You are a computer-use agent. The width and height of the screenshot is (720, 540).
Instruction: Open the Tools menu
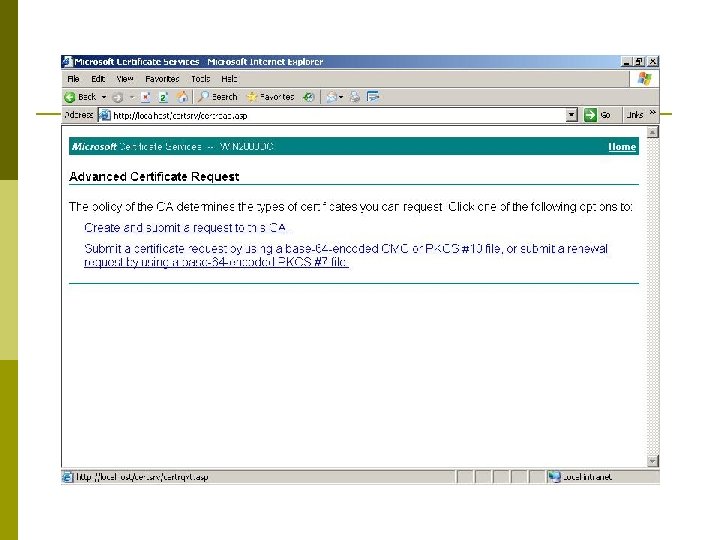click(201, 79)
